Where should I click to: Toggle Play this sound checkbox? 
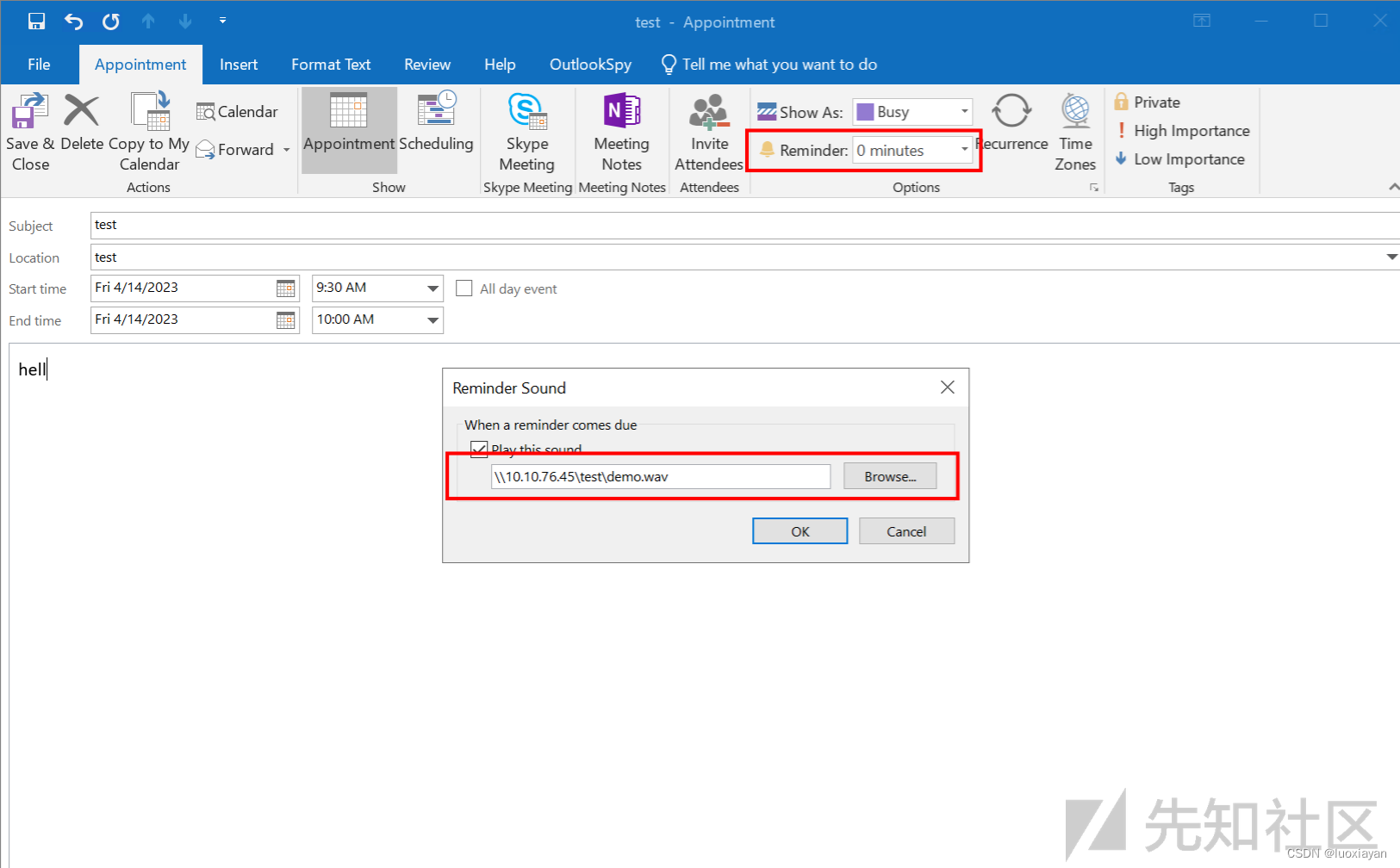(x=479, y=449)
